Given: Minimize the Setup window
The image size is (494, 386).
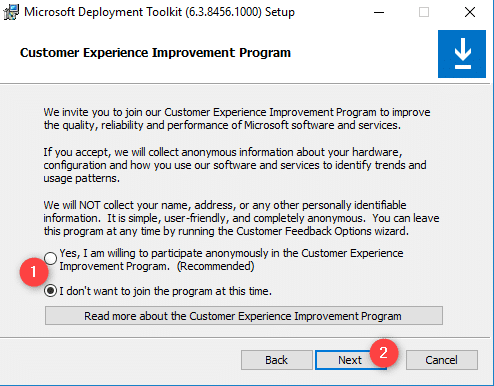Looking at the screenshot, I should click(379, 12).
